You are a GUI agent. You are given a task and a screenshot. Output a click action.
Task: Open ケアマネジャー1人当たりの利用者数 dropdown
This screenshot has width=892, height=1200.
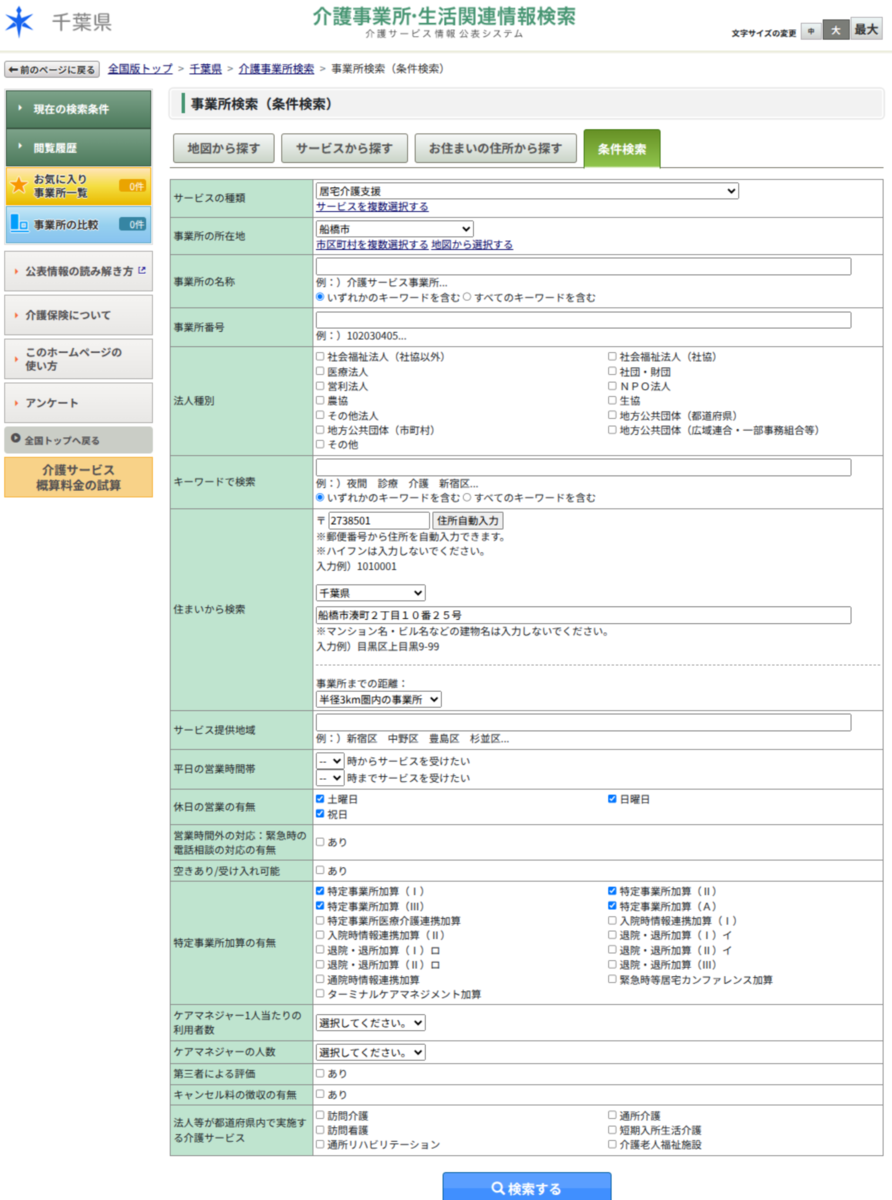pos(371,1023)
